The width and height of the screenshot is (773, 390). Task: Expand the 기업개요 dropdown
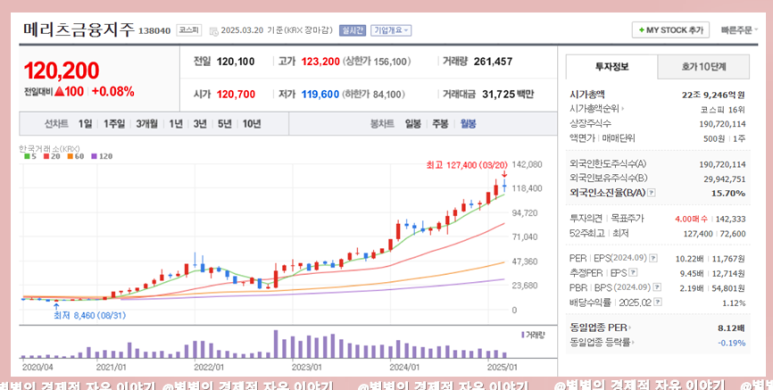pos(391,31)
